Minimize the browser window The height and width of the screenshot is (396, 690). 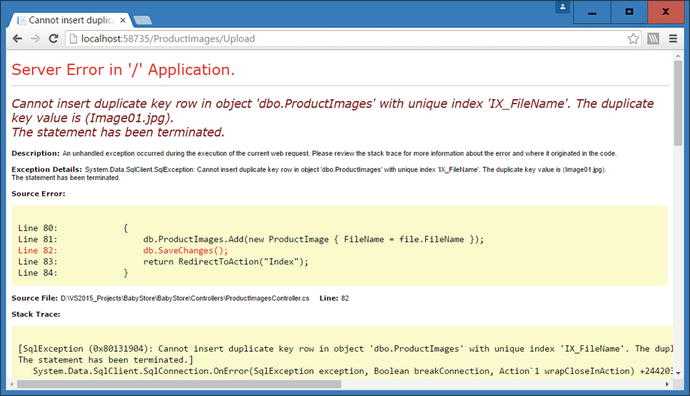pyautogui.click(x=592, y=12)
